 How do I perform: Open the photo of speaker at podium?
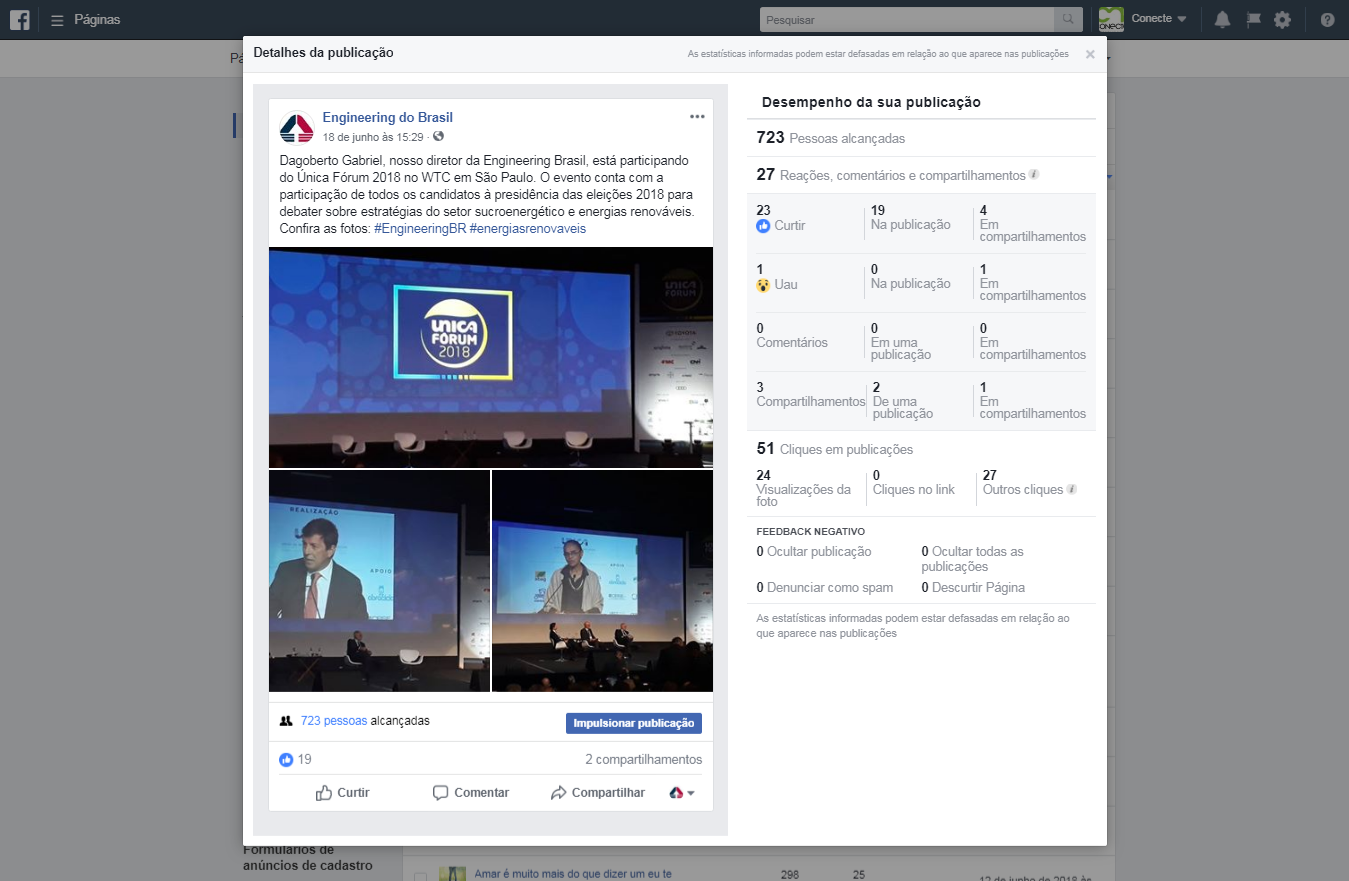click(602, 581)
